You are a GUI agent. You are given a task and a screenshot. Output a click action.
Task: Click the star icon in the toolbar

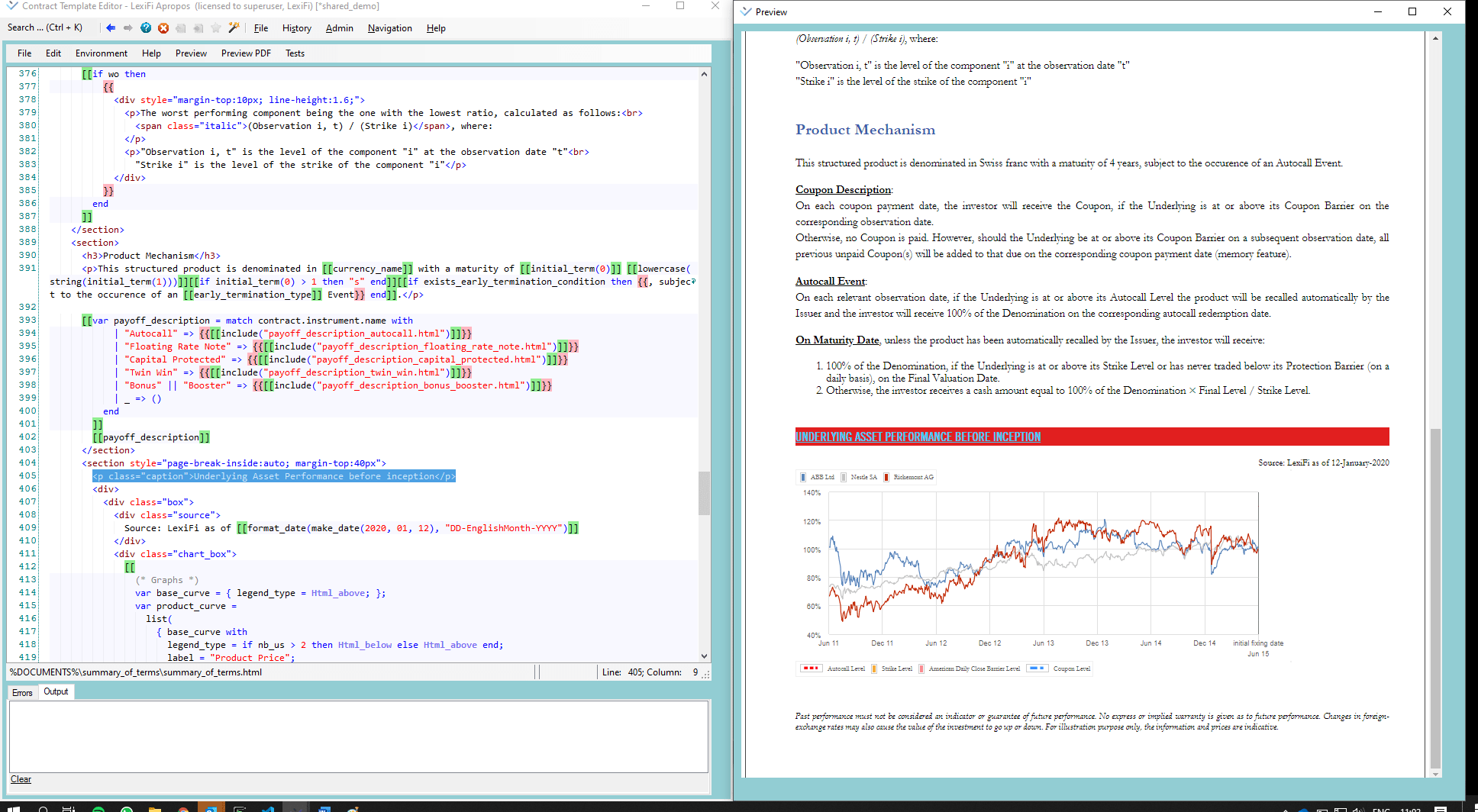pos(216,27)
